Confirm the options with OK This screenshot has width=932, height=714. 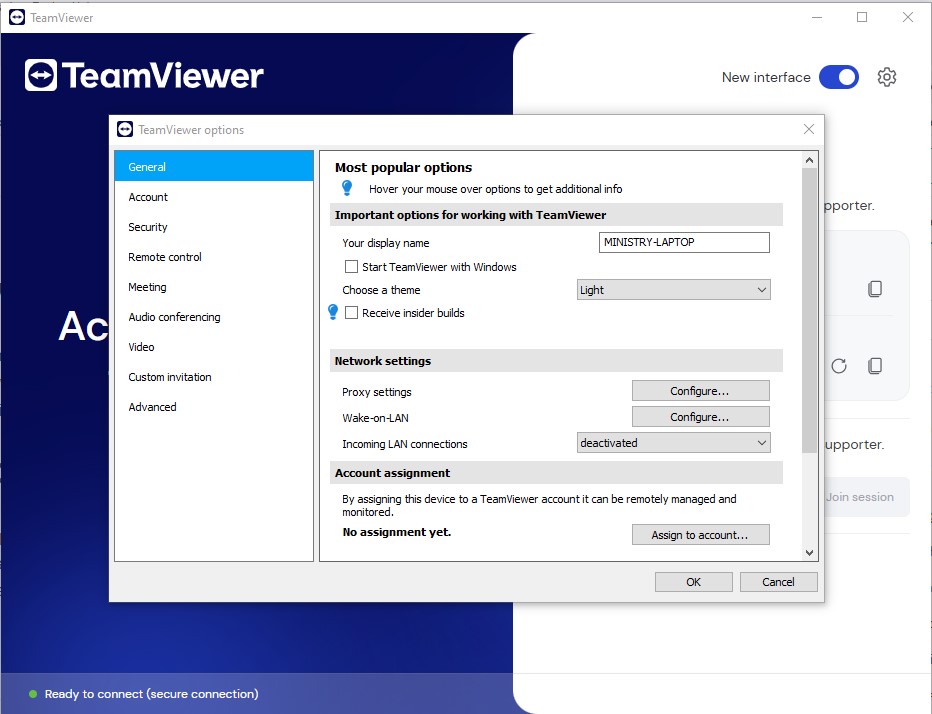693,582
